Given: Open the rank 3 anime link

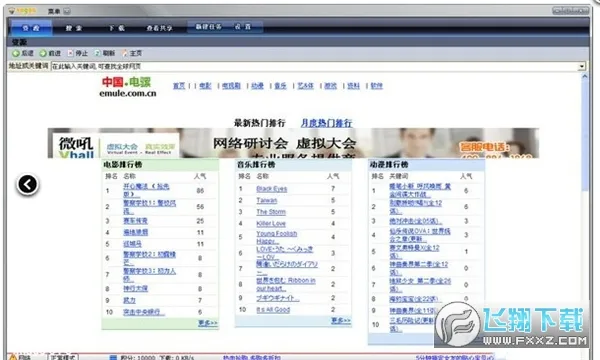Looking at the screenshot, I should click(x=416, y=221).
